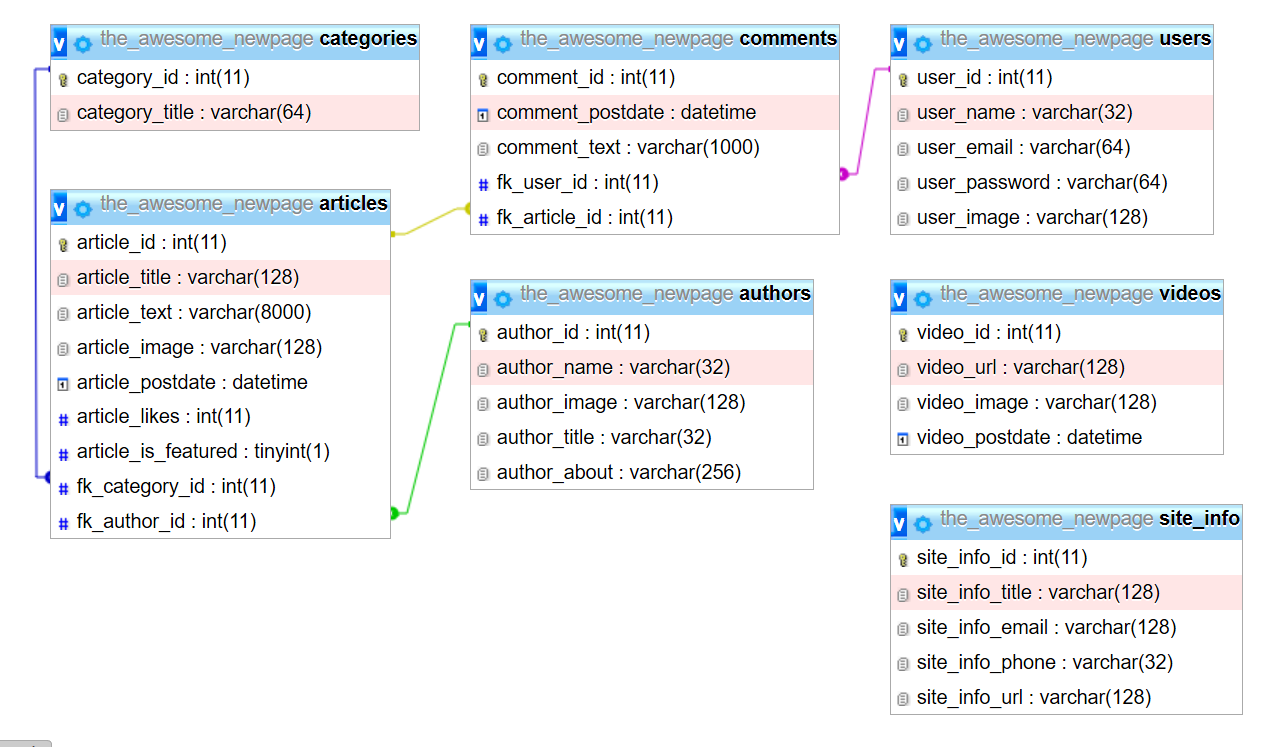Select the videos table title bar

[x=1057, y=297]
